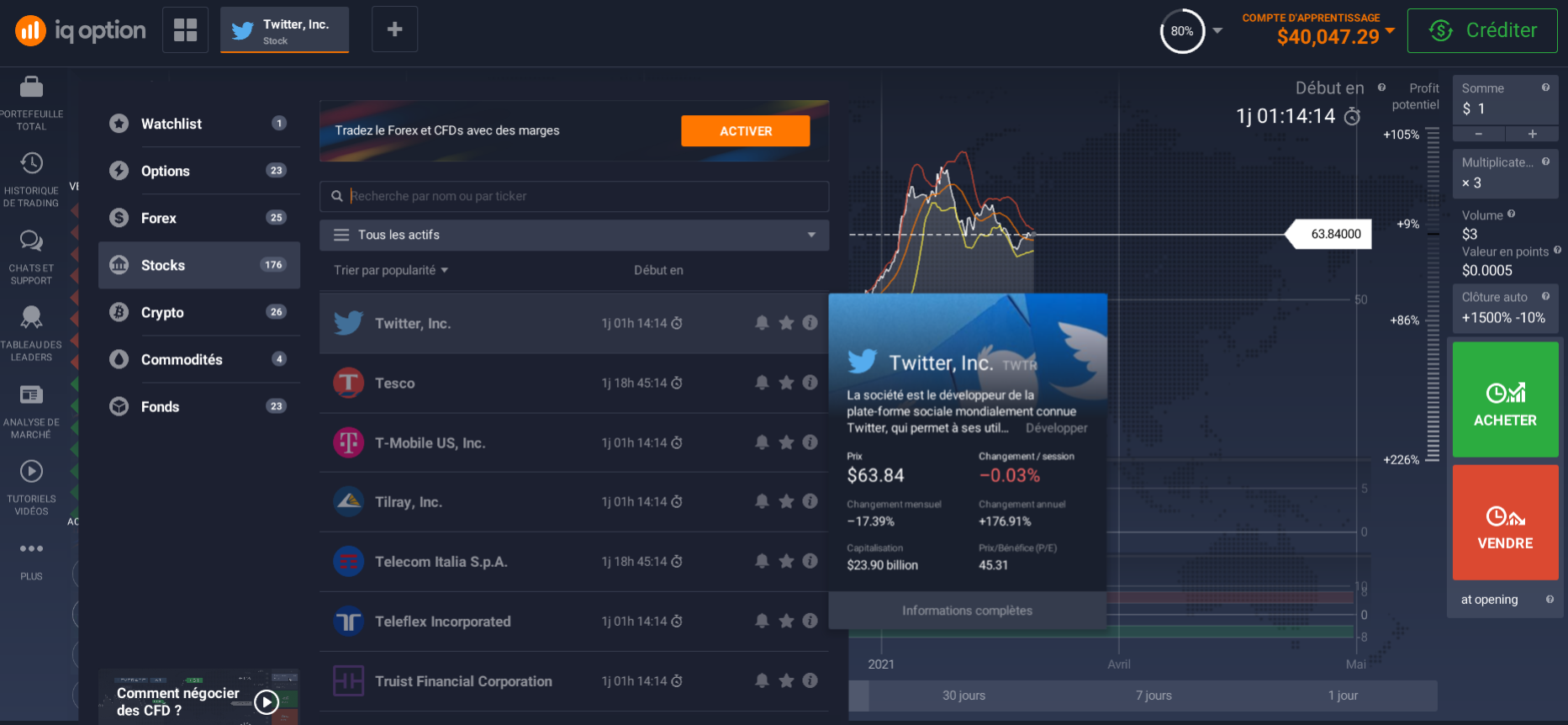Click the red VENDRE button
This screenshot has height=725, width=1568.
[x=1505, y=522]
